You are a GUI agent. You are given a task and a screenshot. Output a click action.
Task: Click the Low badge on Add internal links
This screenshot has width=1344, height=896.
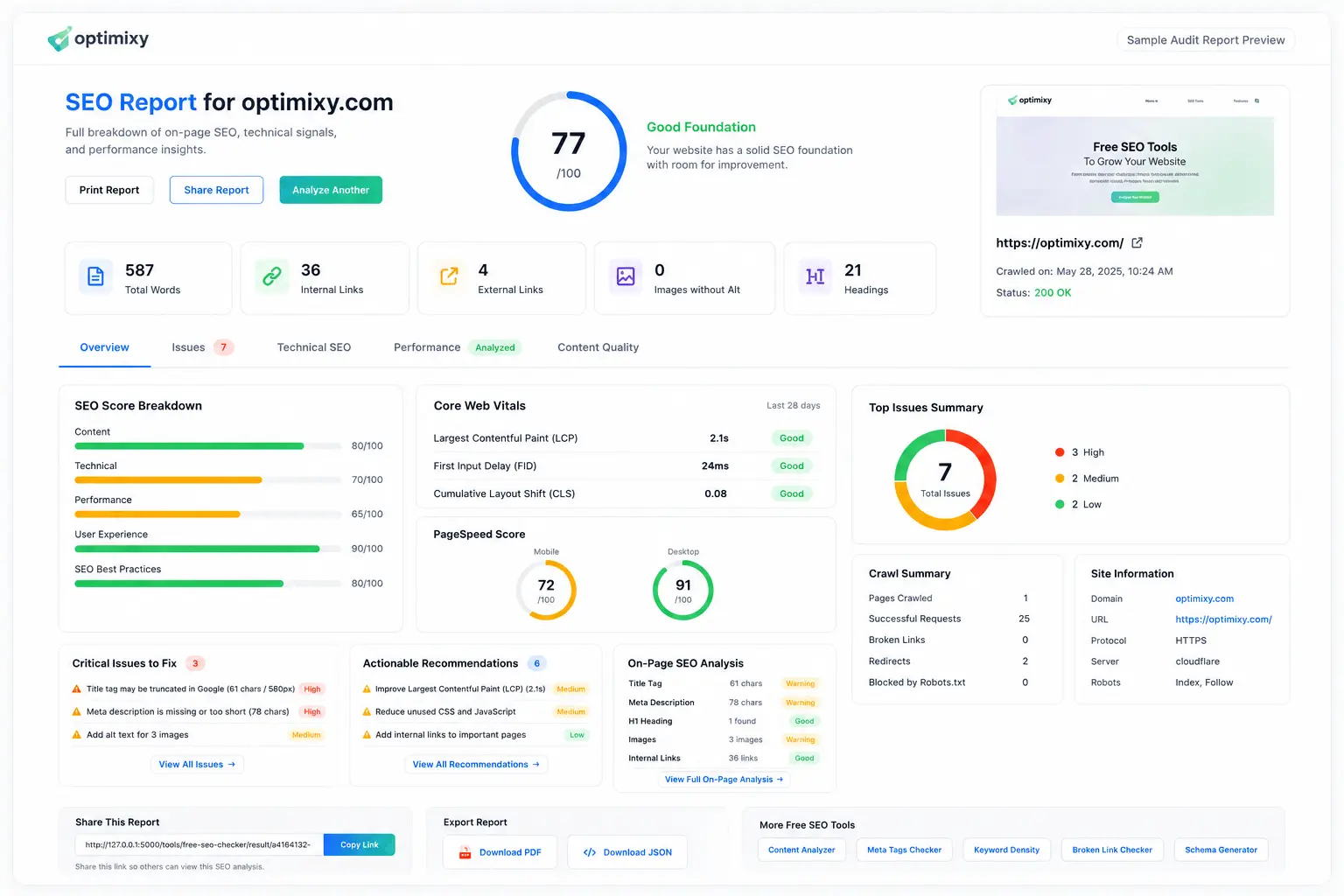[577, 735]
